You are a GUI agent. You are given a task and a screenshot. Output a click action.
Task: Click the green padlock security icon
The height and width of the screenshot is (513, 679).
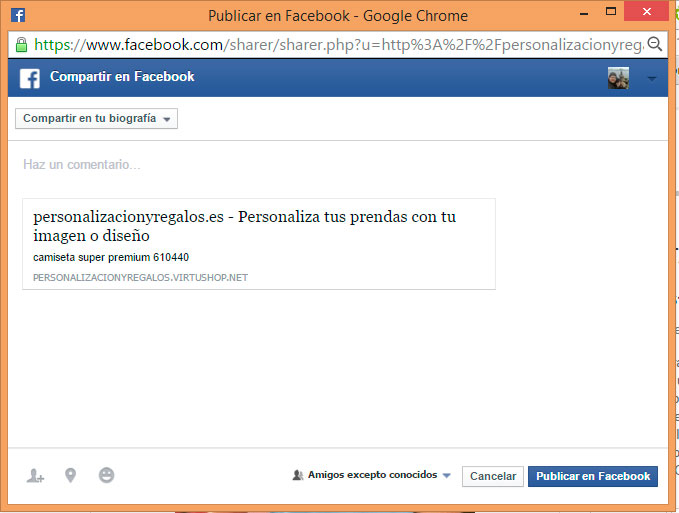coord(21,44)
